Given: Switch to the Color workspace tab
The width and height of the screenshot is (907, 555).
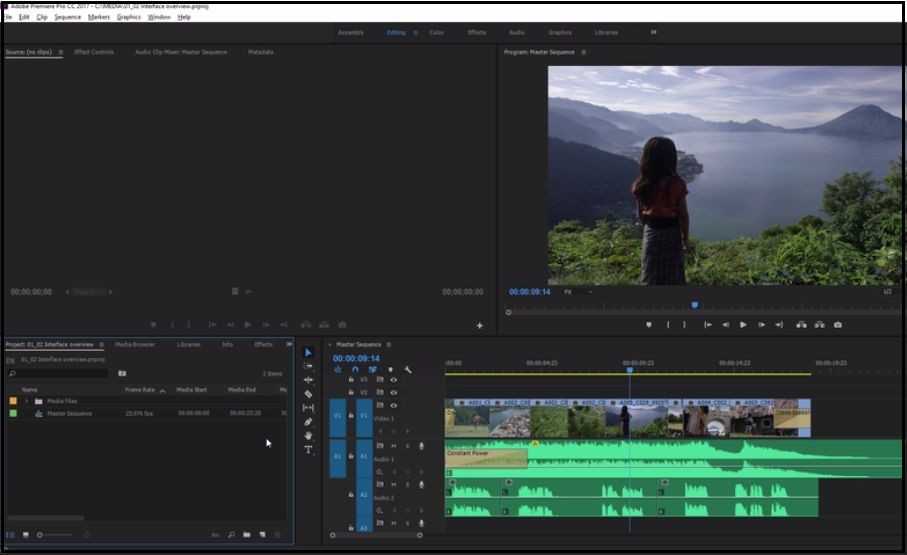Looking at the screenshot, I should pos(437,32).
